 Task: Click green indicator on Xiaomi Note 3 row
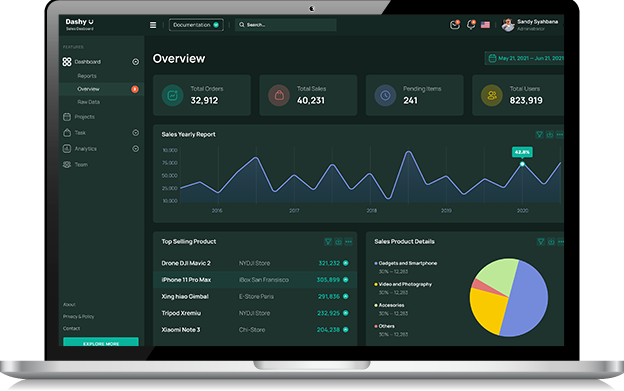[346, 330]
